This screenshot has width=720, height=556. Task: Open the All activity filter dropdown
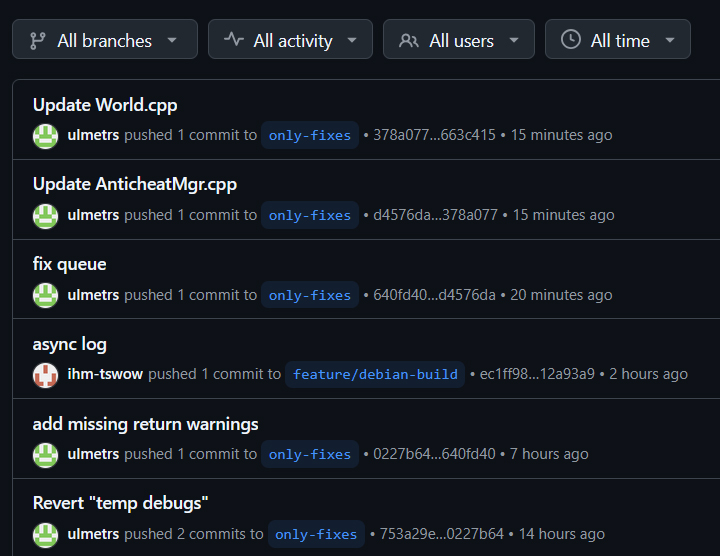pos(290,39)
